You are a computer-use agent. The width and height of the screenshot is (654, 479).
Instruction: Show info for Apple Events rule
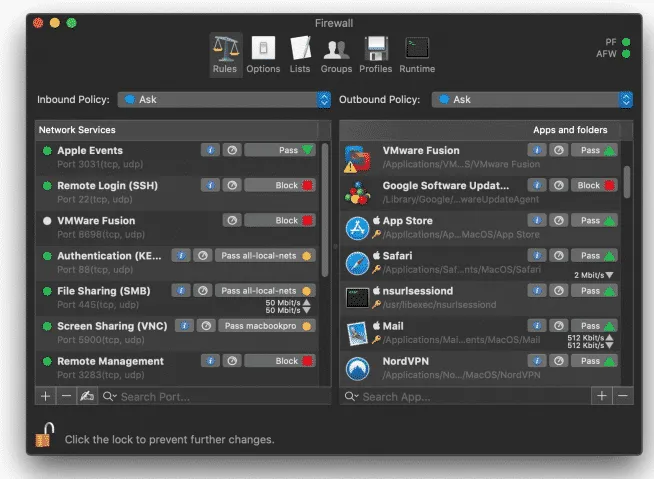211,150
